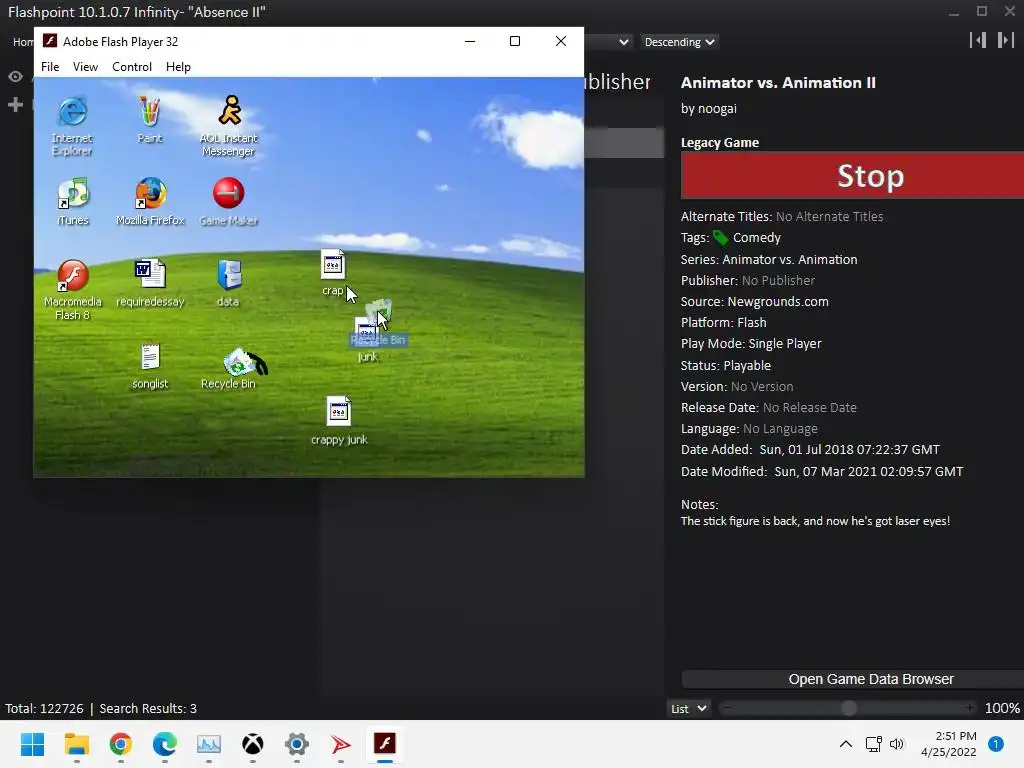
Task: Select the Game Maker icon
Action: [229, 193]
